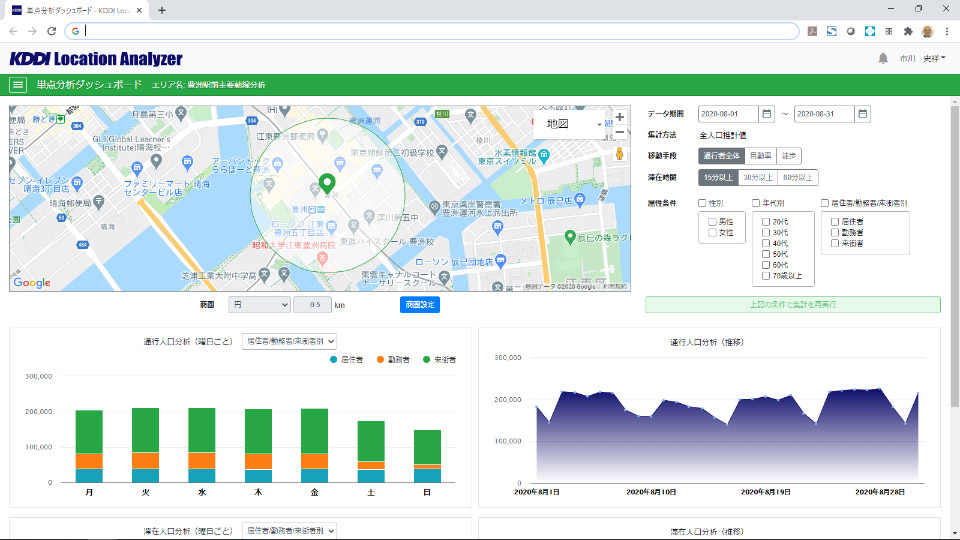960x540 pixels.
Task: Check the 30代 age checkbox
Action: [x=766, y=233]
